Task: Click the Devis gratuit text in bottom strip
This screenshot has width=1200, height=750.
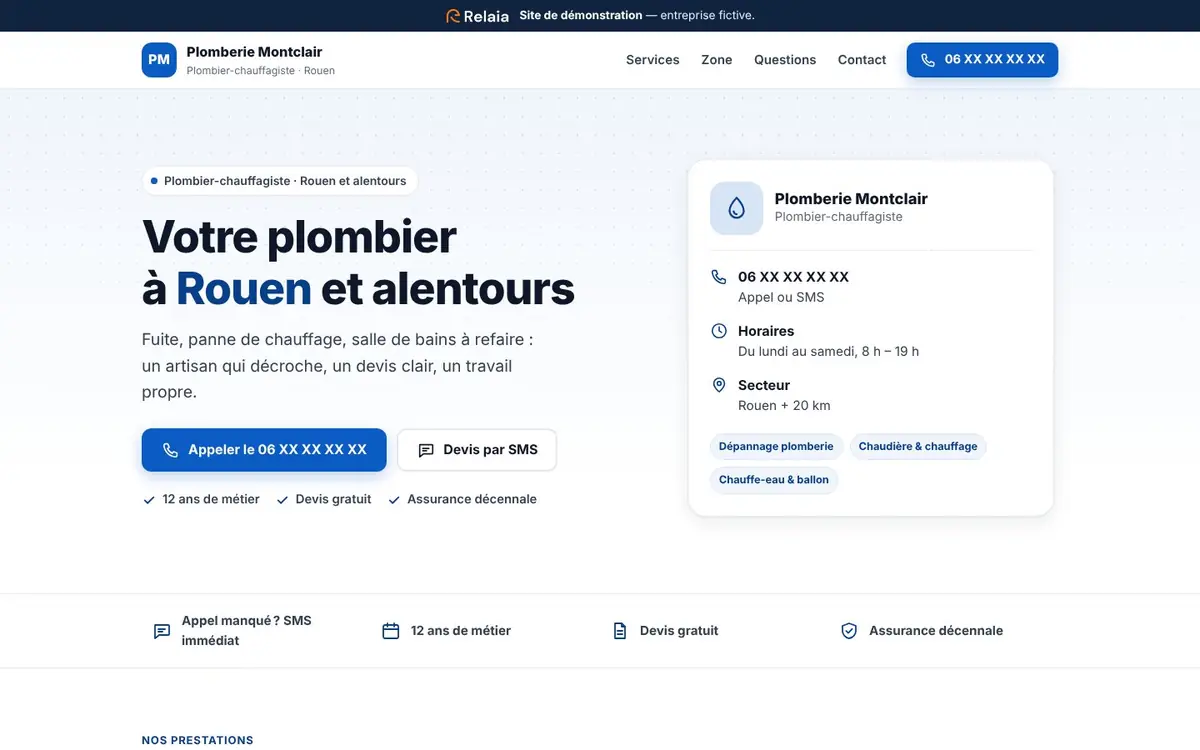Action: click(x=679, y=631)
